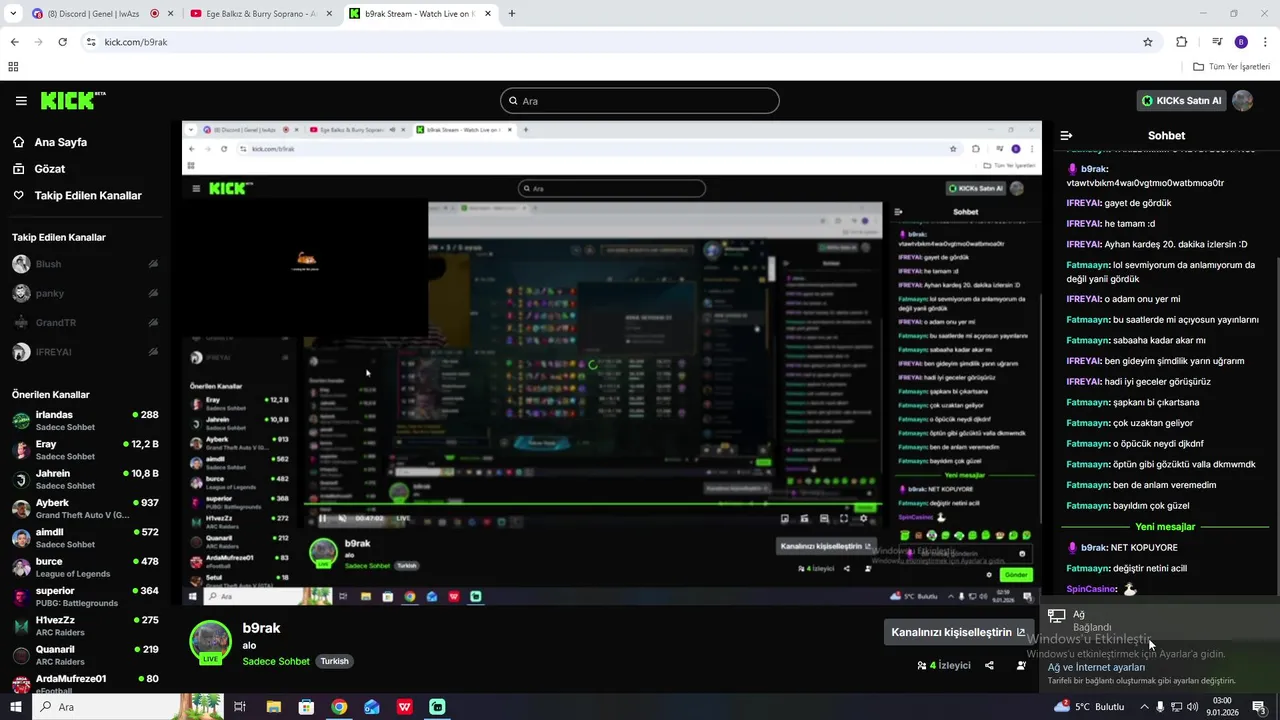Click b9rak username on 'NET KOPUYORE' message
Image resolution: width=1280 pixels, height=720 pixels.
[1094, 548]
